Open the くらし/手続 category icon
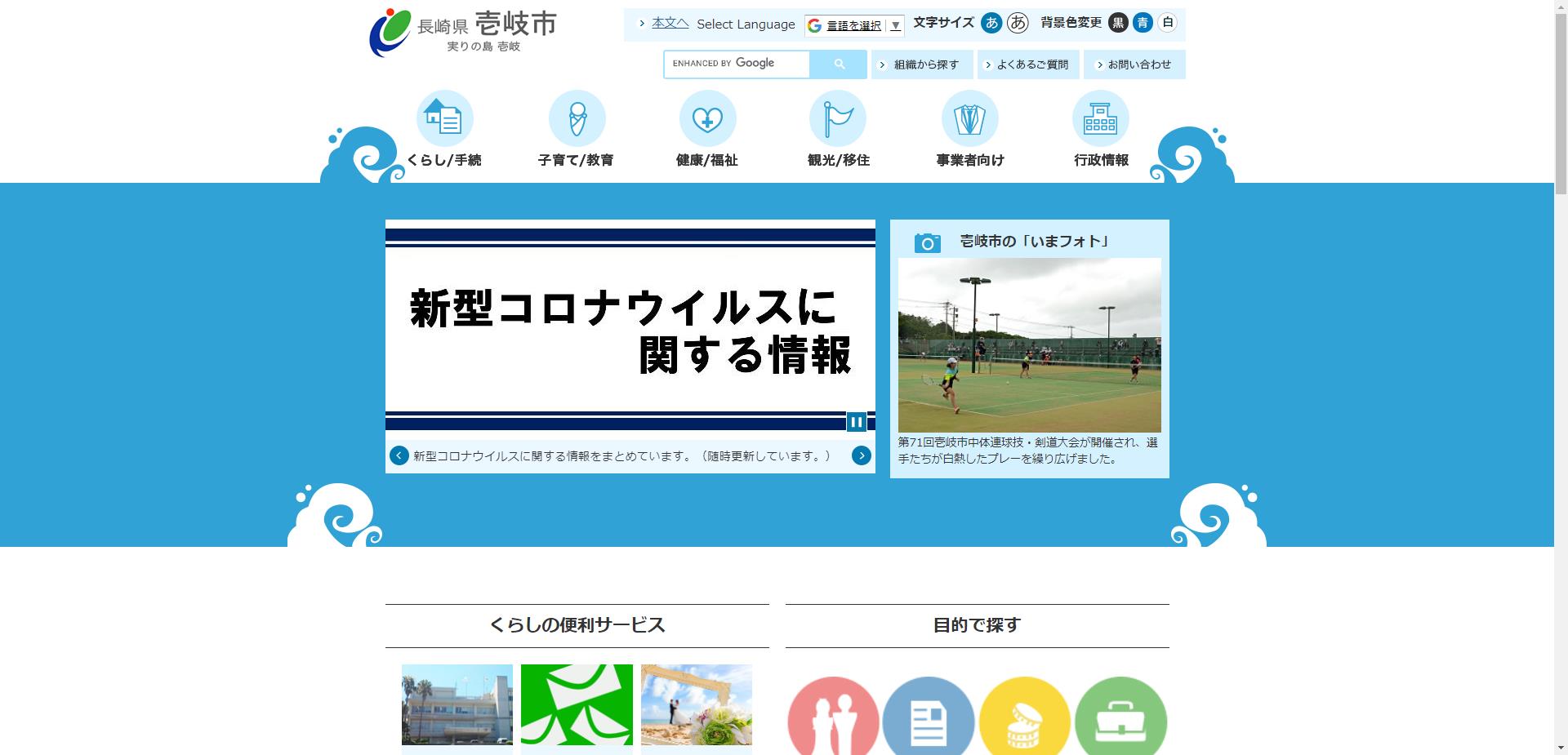The width and height of the screenshot is (1568, 755). click(445, 119)
